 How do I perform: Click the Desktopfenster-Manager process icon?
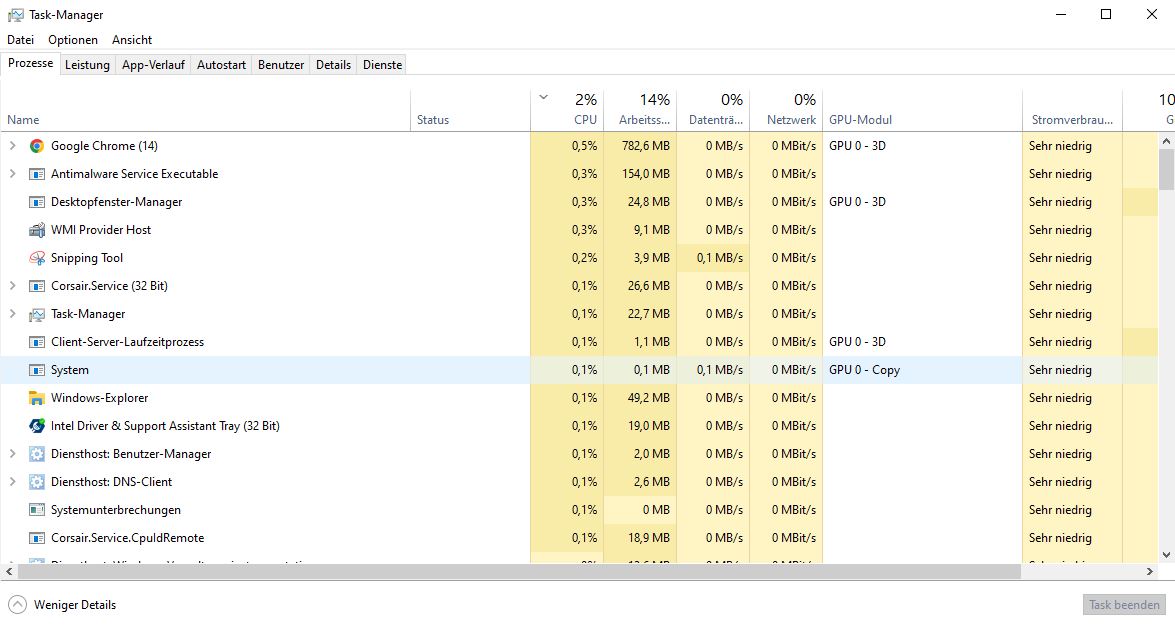tap(37, 202)
